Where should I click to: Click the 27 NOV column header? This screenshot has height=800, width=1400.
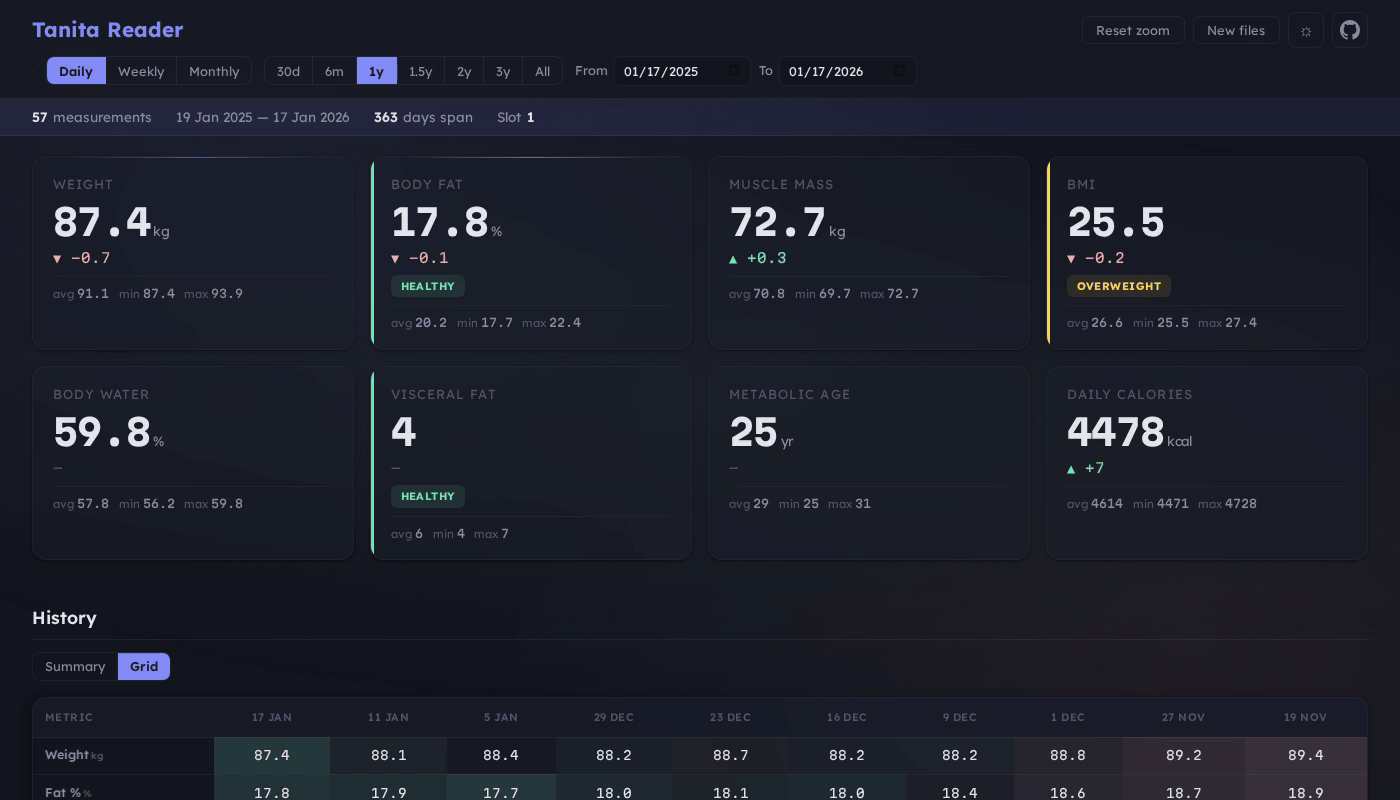tap(1184, 717)
